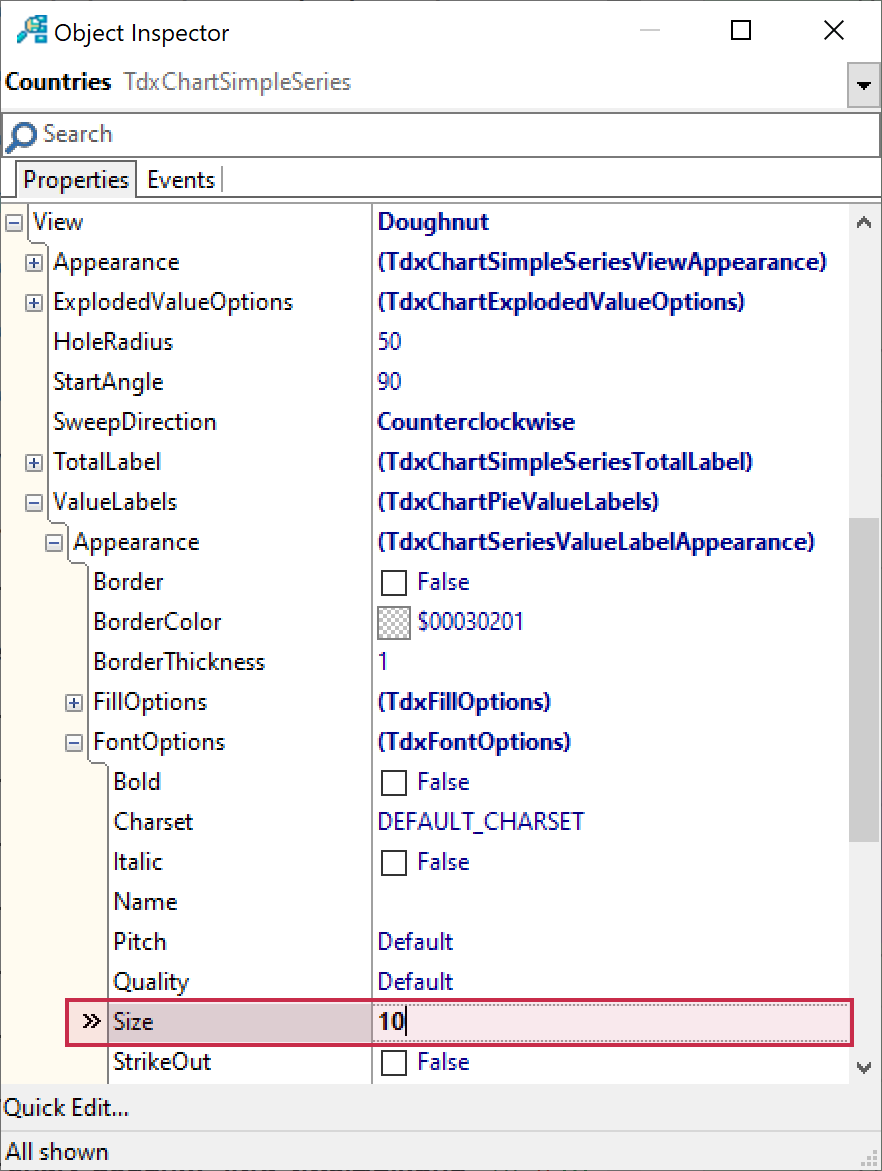The image size is (882, 1171).
Task: Click the scrollbar down arrow
Action: (864, 1067)
